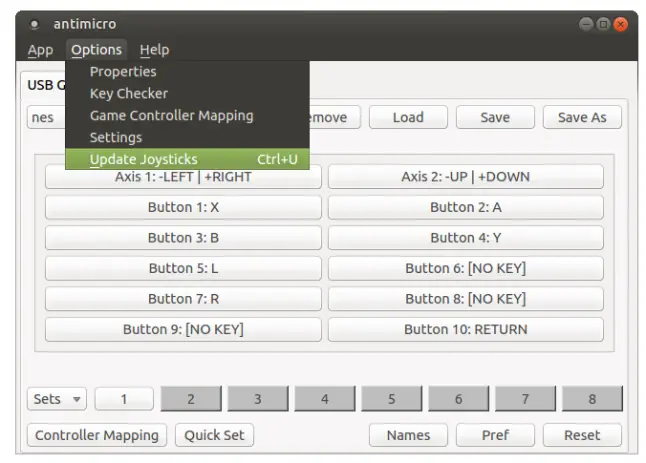Open the nes profile combo box
This screenshot has width=646, height=463.
point(46,117)
